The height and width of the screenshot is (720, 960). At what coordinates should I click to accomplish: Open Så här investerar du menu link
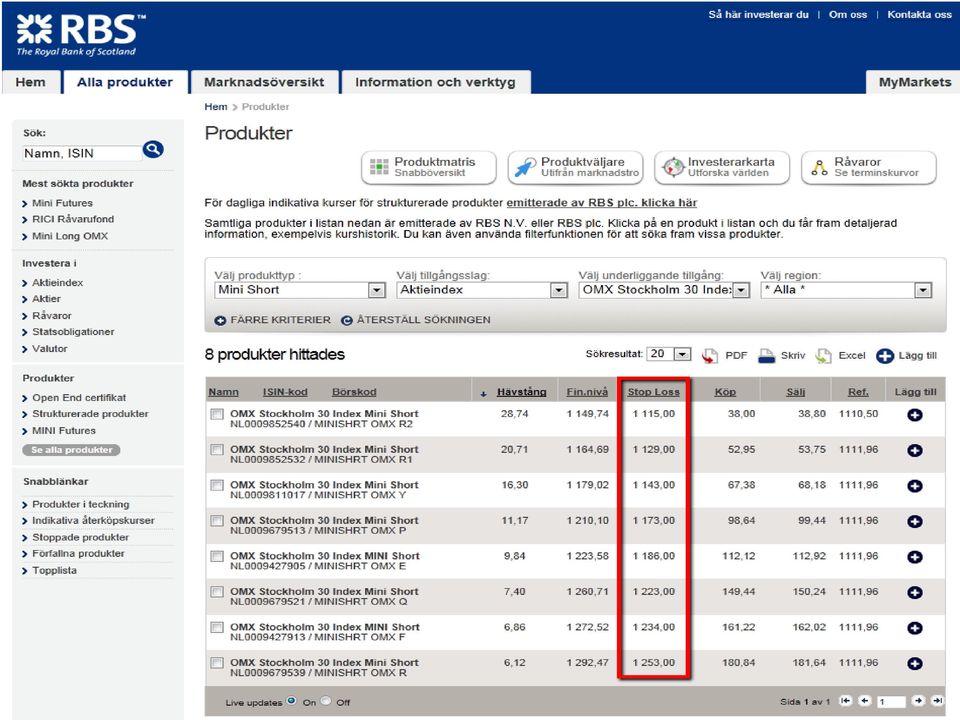(759, 15)
